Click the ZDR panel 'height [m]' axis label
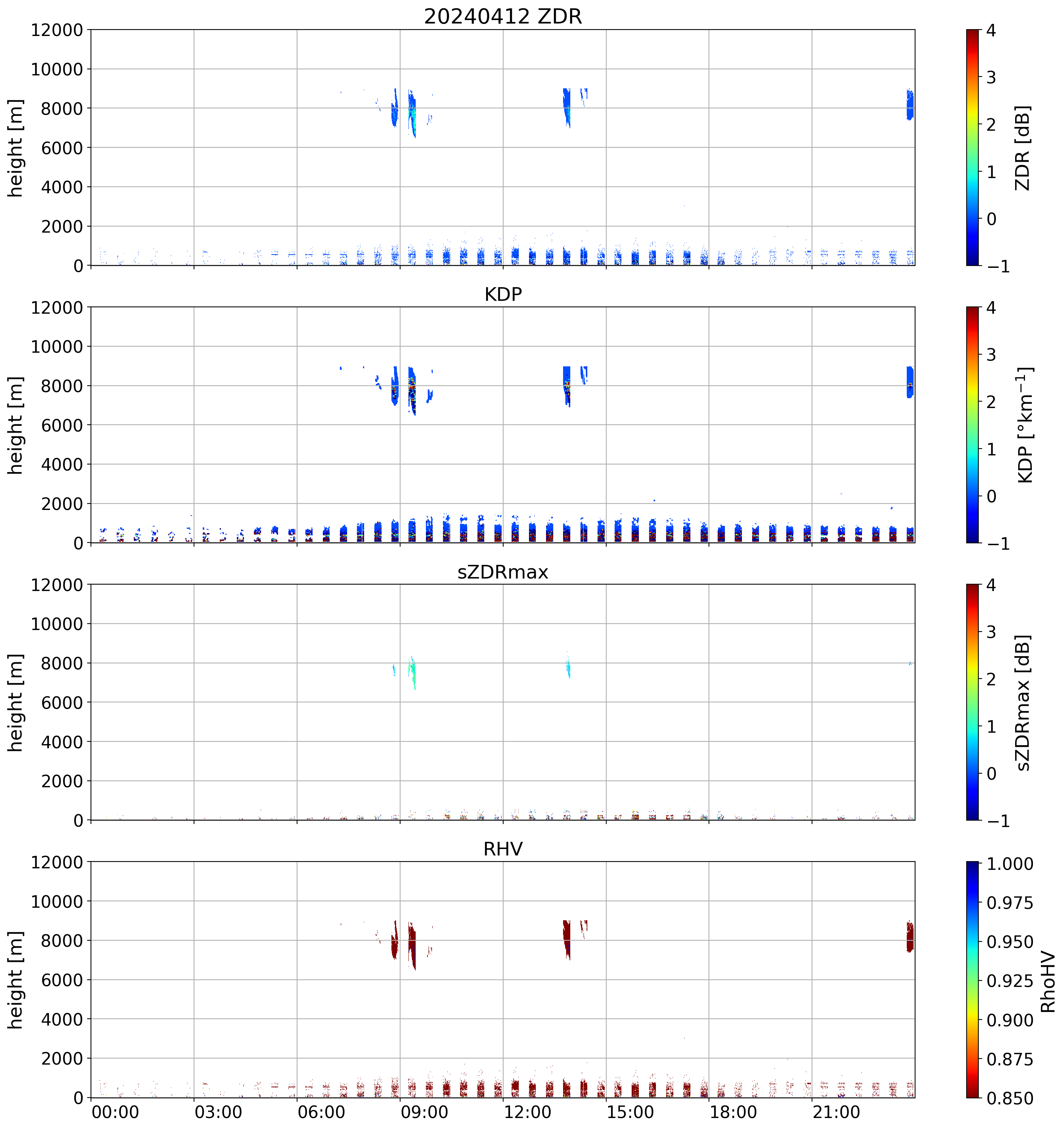This screenshot has height=1129, width=1064. [15, 148]
